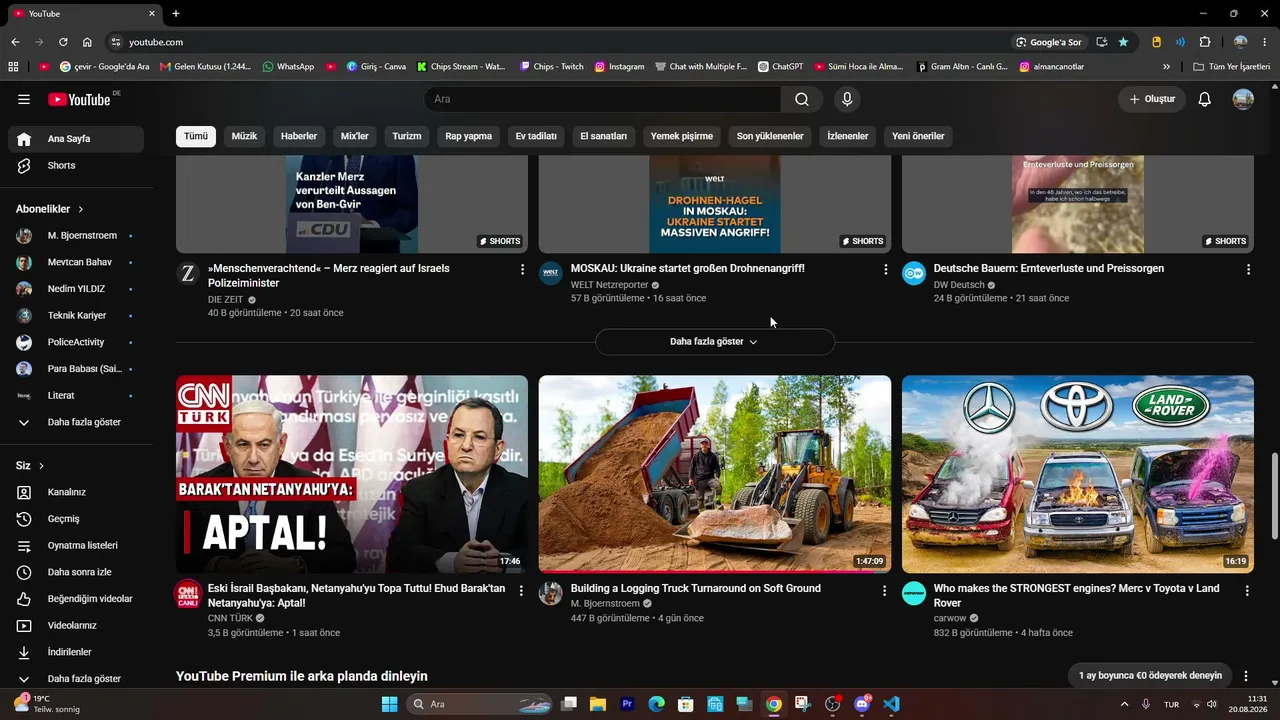The height and width of the screenshot is (720, 1280).
Task: Select the El sanatları filter chip
Action: 604,136
